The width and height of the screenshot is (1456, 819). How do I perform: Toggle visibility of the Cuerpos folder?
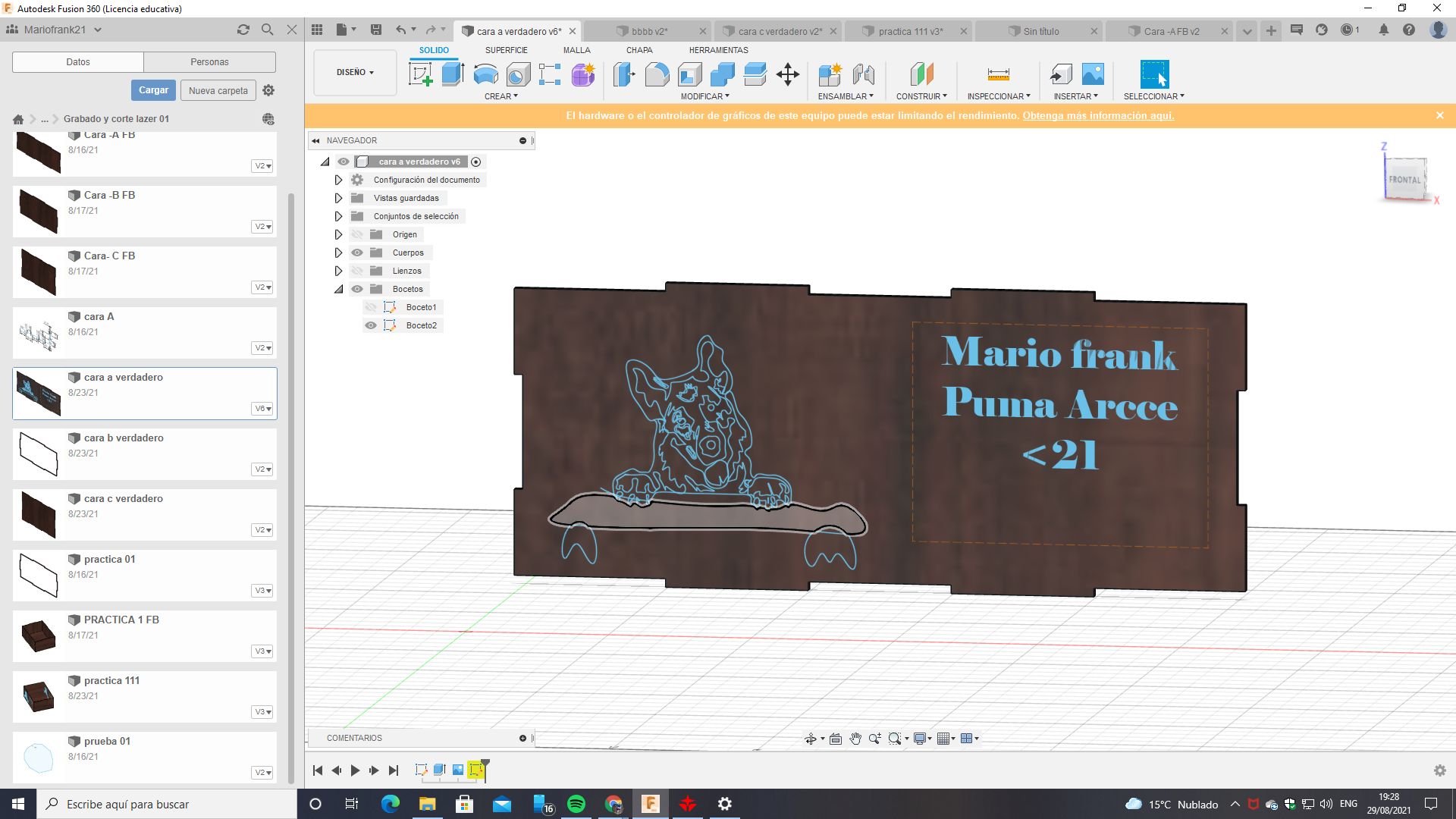pyautogui.click(x=357, y=253)
